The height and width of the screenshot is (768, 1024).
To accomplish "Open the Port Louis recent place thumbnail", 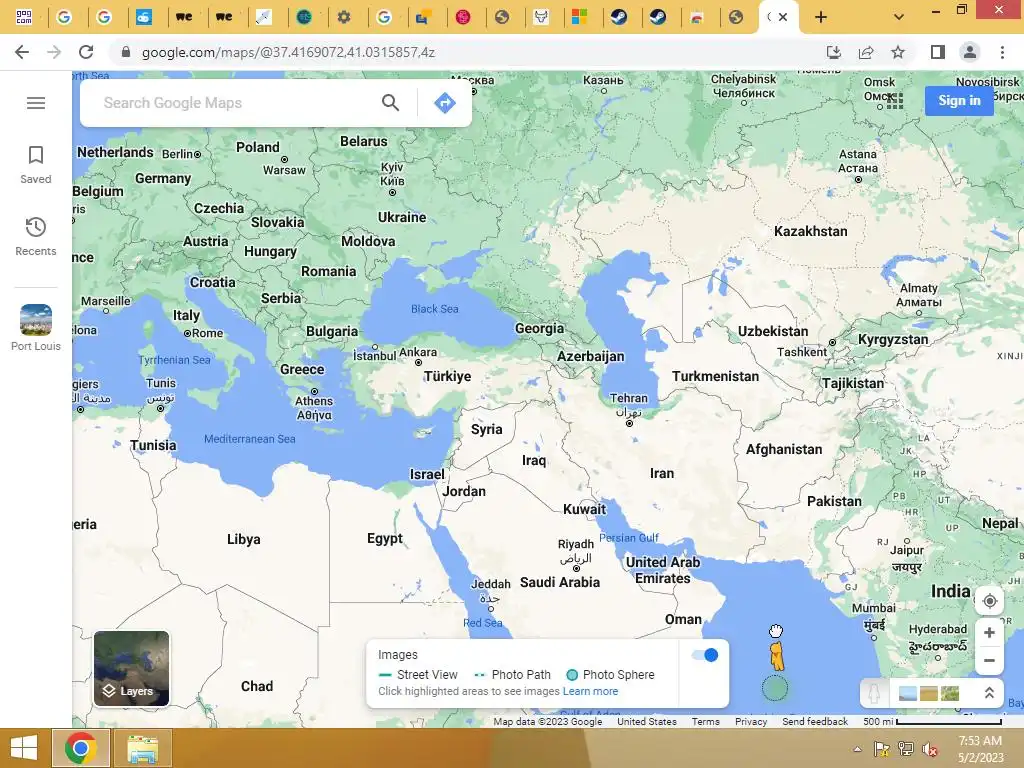I will point(36,320).
